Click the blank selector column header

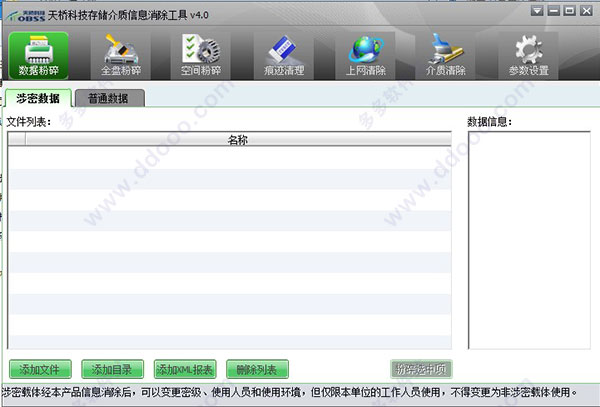(x=17, y=139)
